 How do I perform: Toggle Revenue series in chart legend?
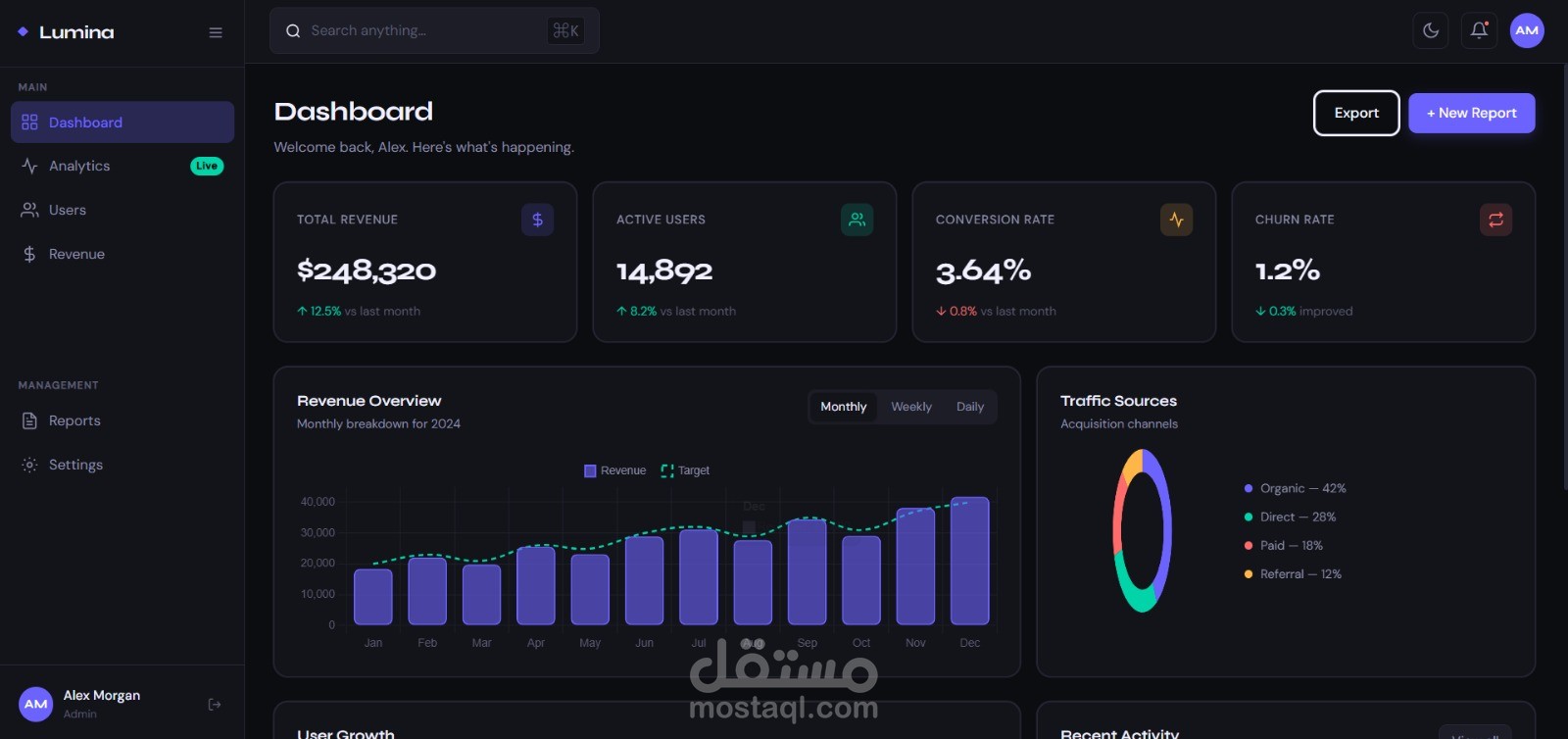(615, 470)
